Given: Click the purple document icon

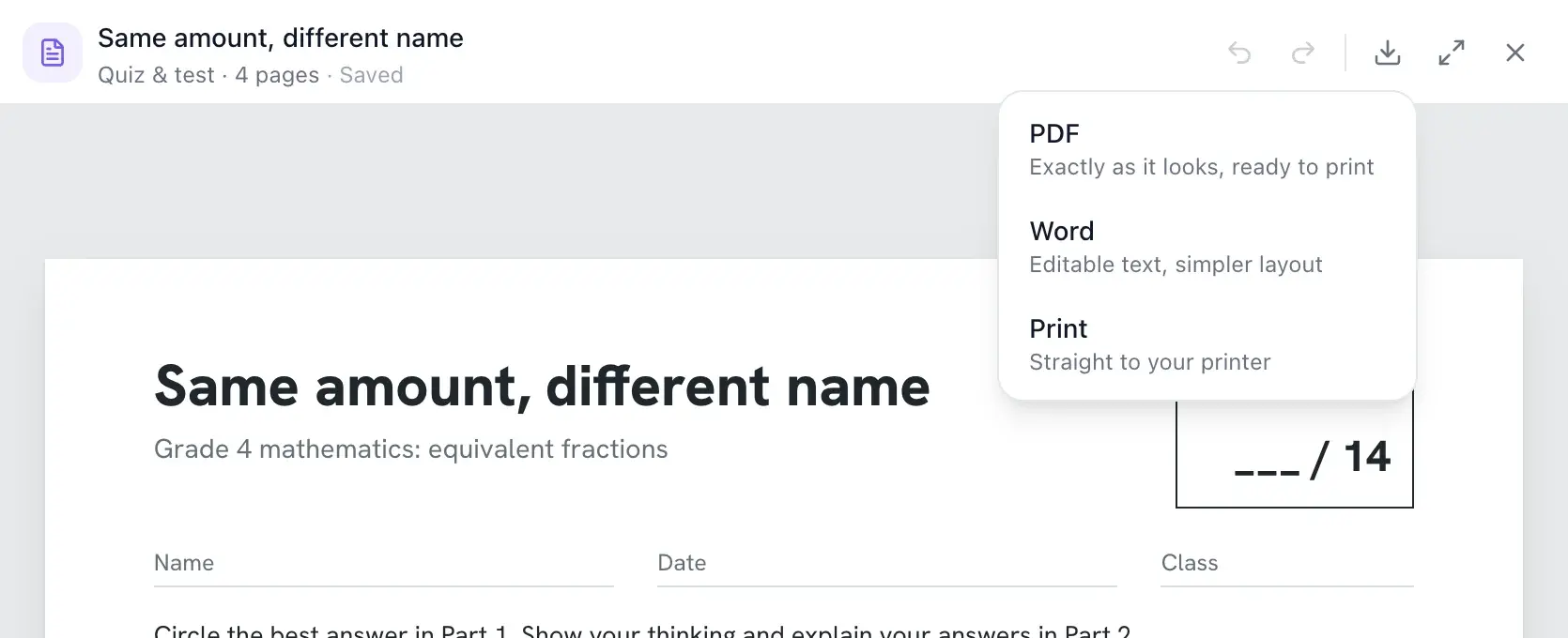Looking at the screenshot, I should [53, 53].
